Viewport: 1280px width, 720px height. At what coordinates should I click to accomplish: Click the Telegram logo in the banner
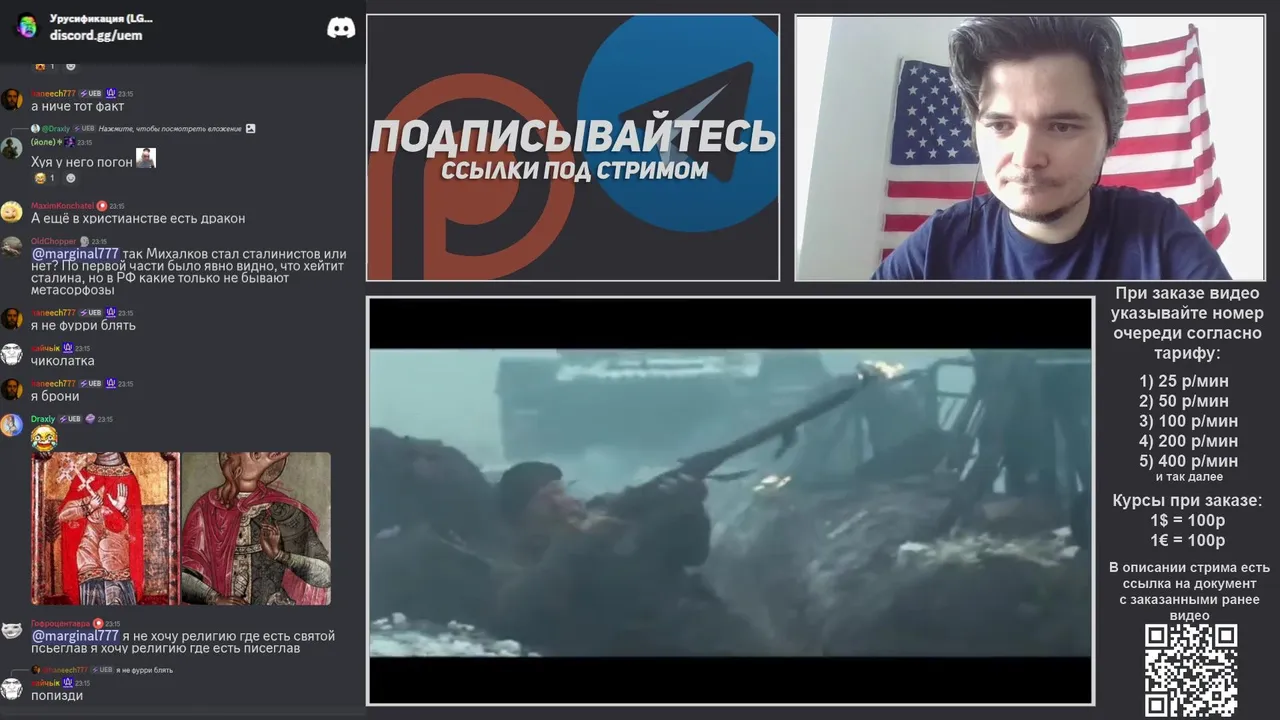679,125
